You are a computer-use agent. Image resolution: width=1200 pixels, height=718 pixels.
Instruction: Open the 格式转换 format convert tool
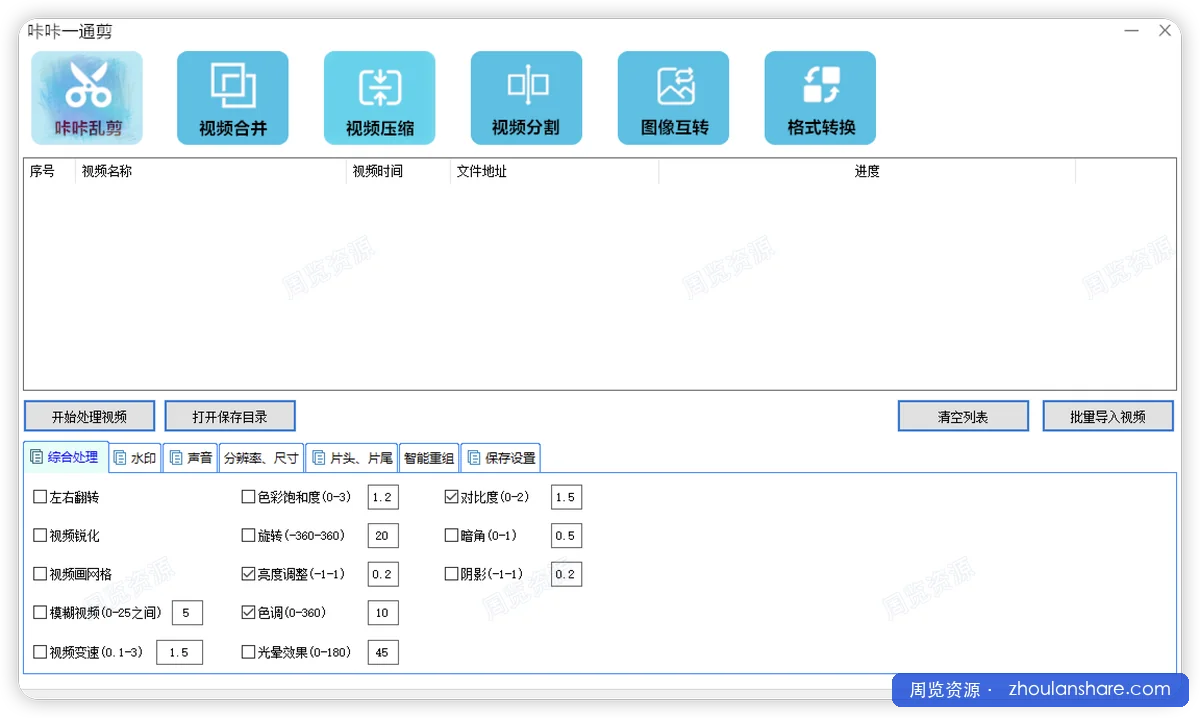[820, 98]
